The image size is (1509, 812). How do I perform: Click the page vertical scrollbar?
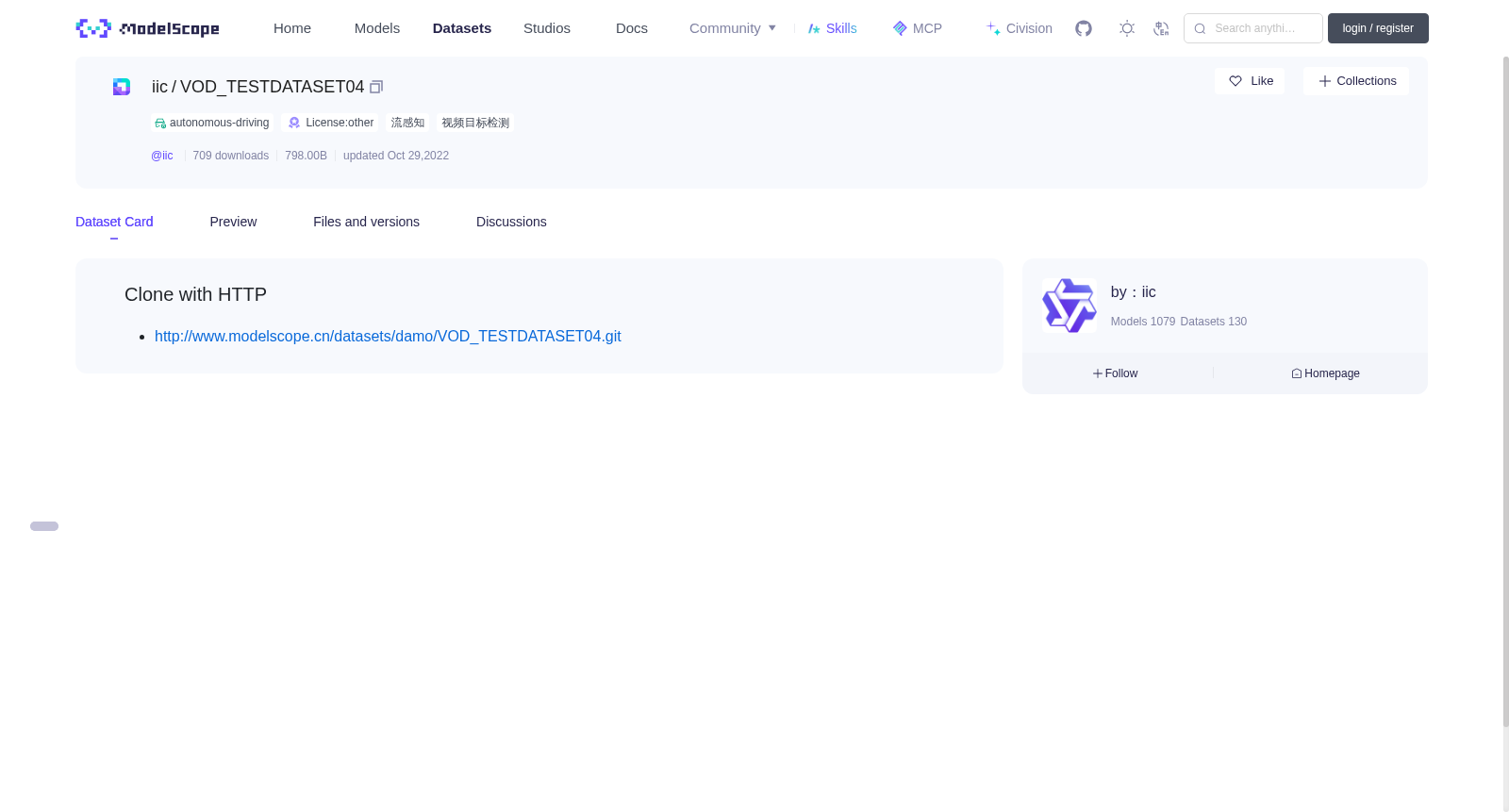click(x=1506, y=391)
